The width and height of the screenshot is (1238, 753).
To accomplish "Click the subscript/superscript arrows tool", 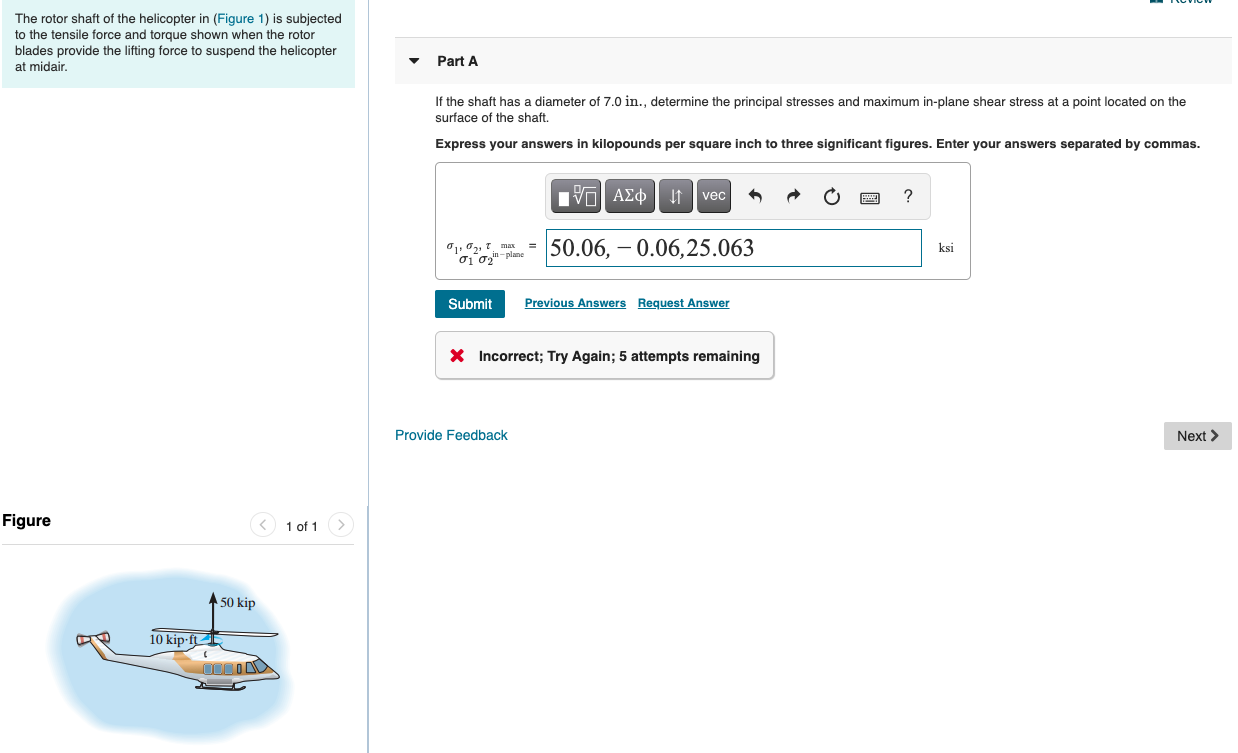I will click(x=676, y=196).
